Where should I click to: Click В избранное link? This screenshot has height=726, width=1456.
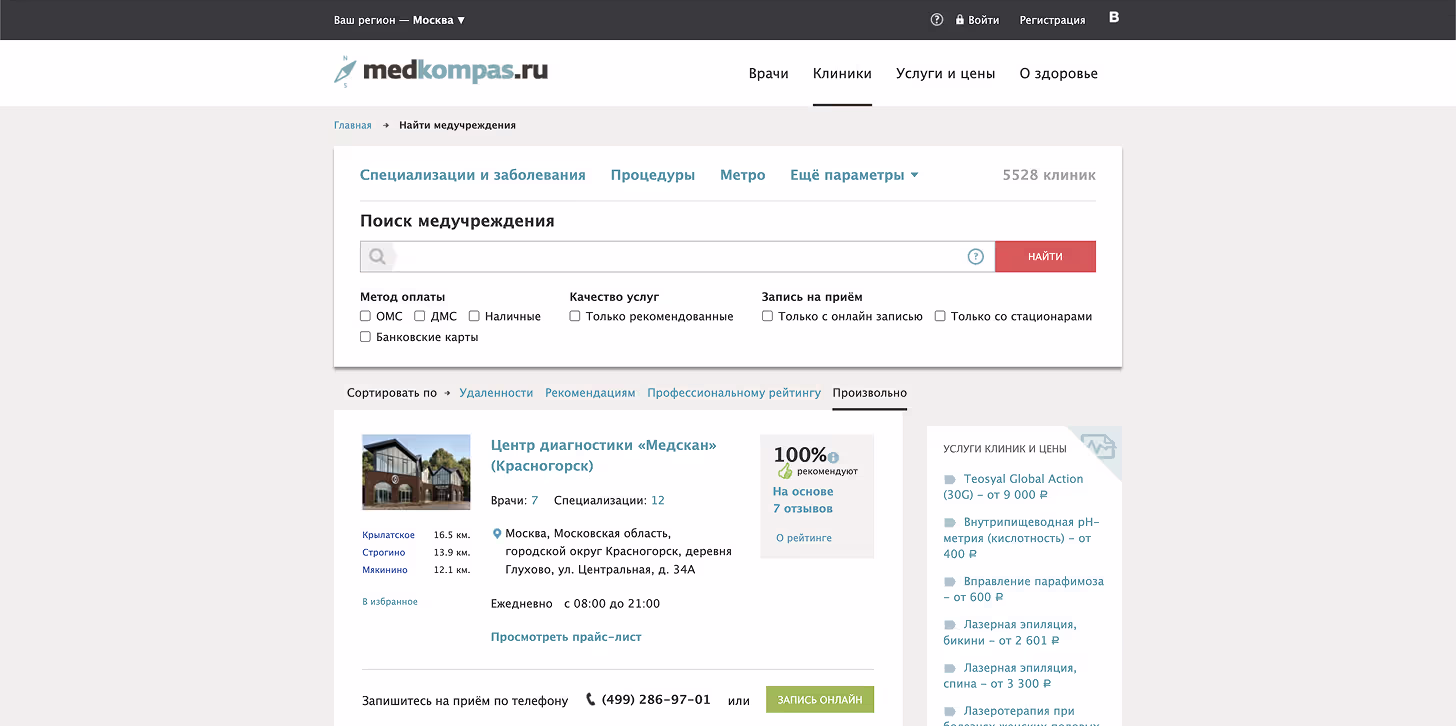point(390,602)
